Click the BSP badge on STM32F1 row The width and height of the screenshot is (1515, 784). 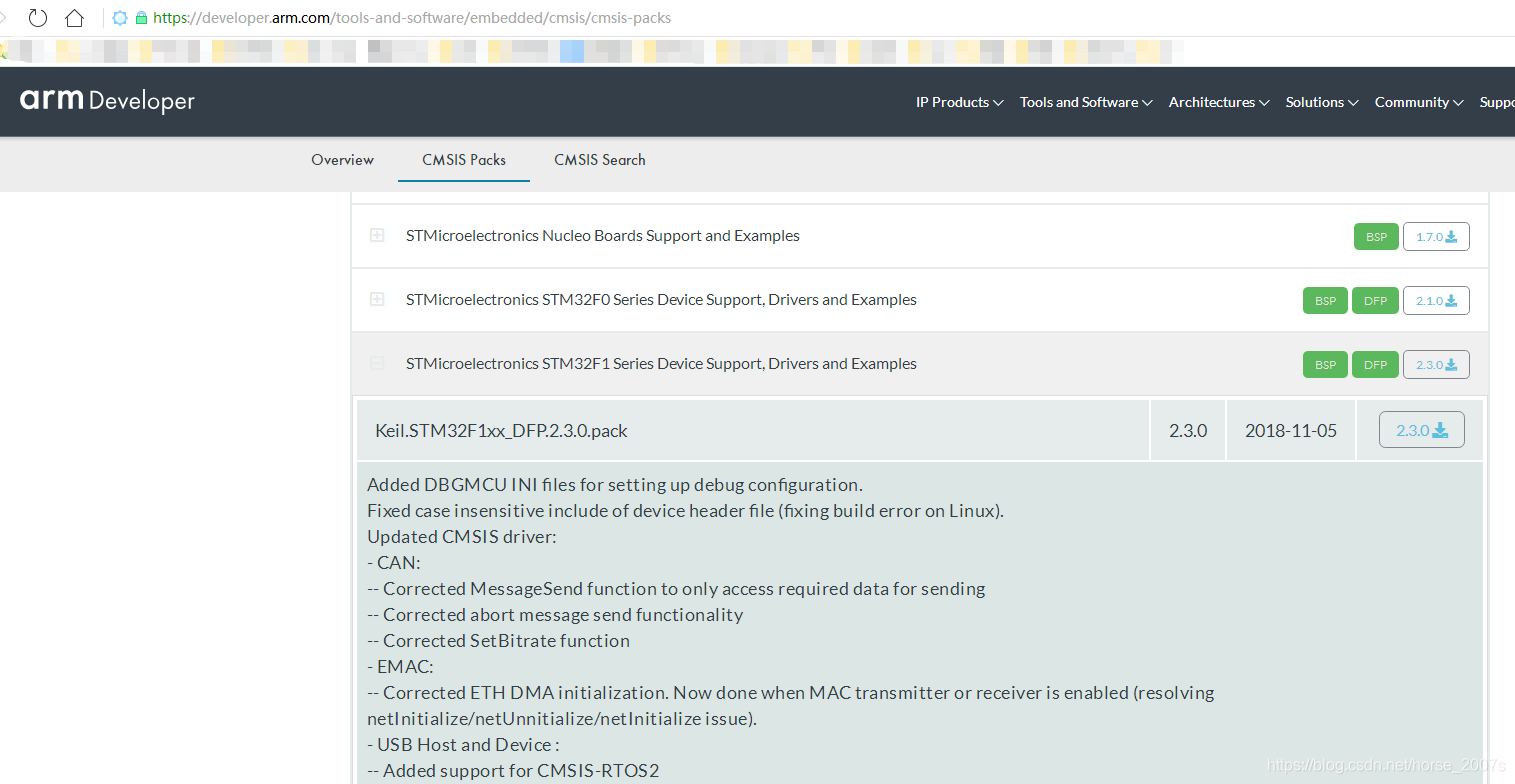[1325, 365]
